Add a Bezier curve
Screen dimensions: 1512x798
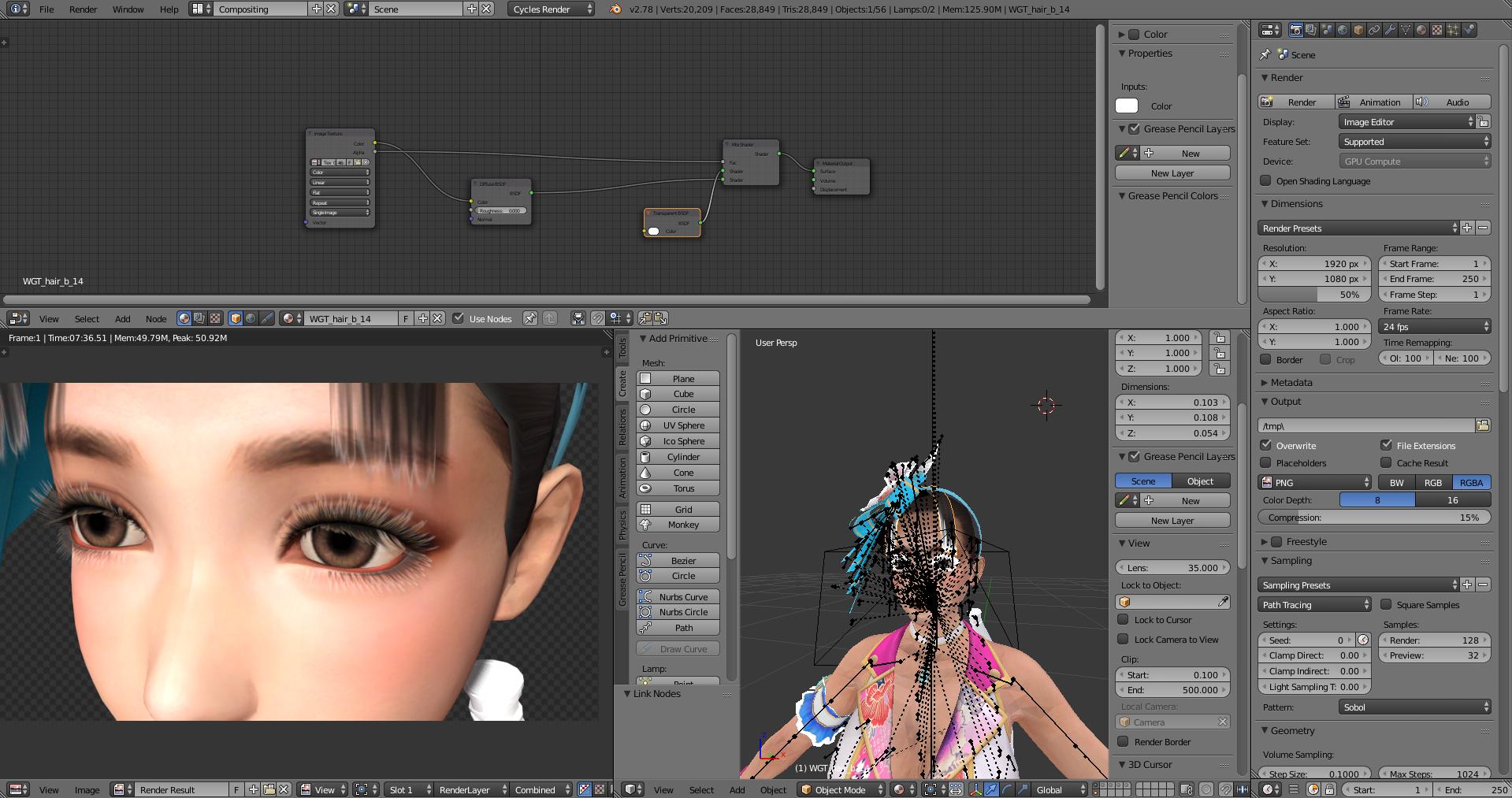point(678,560)
